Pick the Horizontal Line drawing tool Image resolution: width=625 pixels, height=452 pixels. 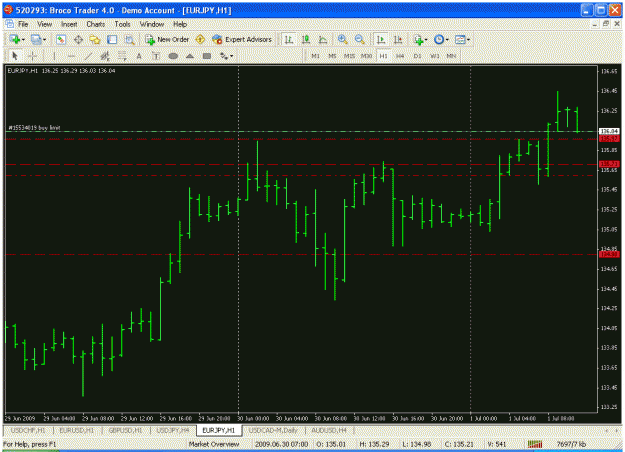[x=71, y=56]
